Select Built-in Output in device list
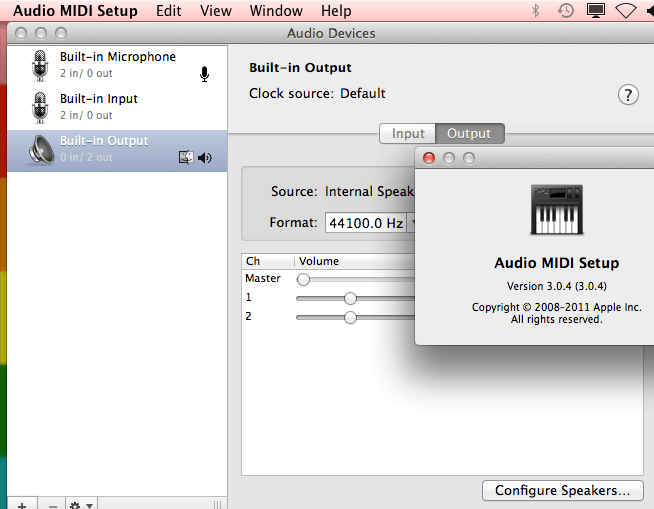 point(117,151)
